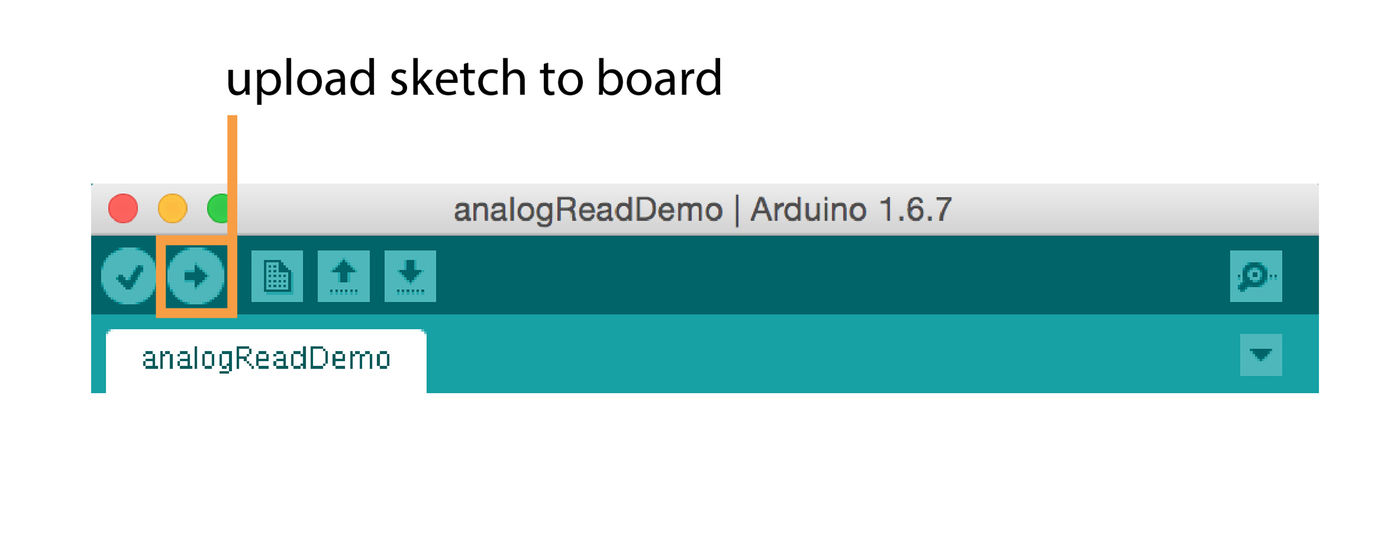
Task: Select the analogReadDemo sketch tab
Action: tap(266, 358)
